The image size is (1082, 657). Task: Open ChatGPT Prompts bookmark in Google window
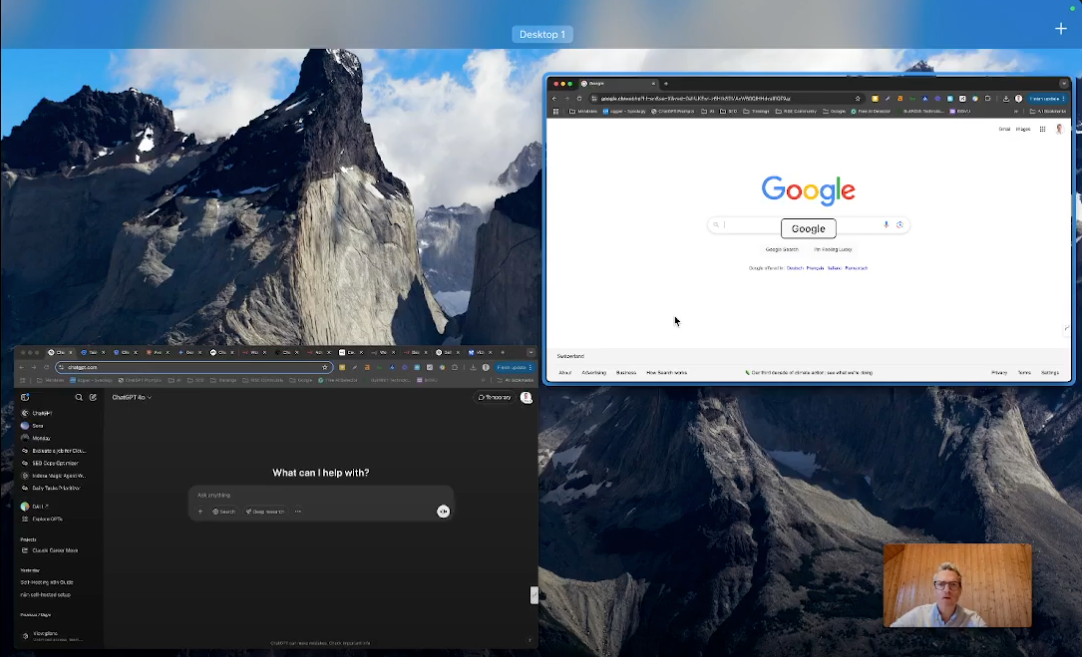pyautogui.click(x=673, y=111)
